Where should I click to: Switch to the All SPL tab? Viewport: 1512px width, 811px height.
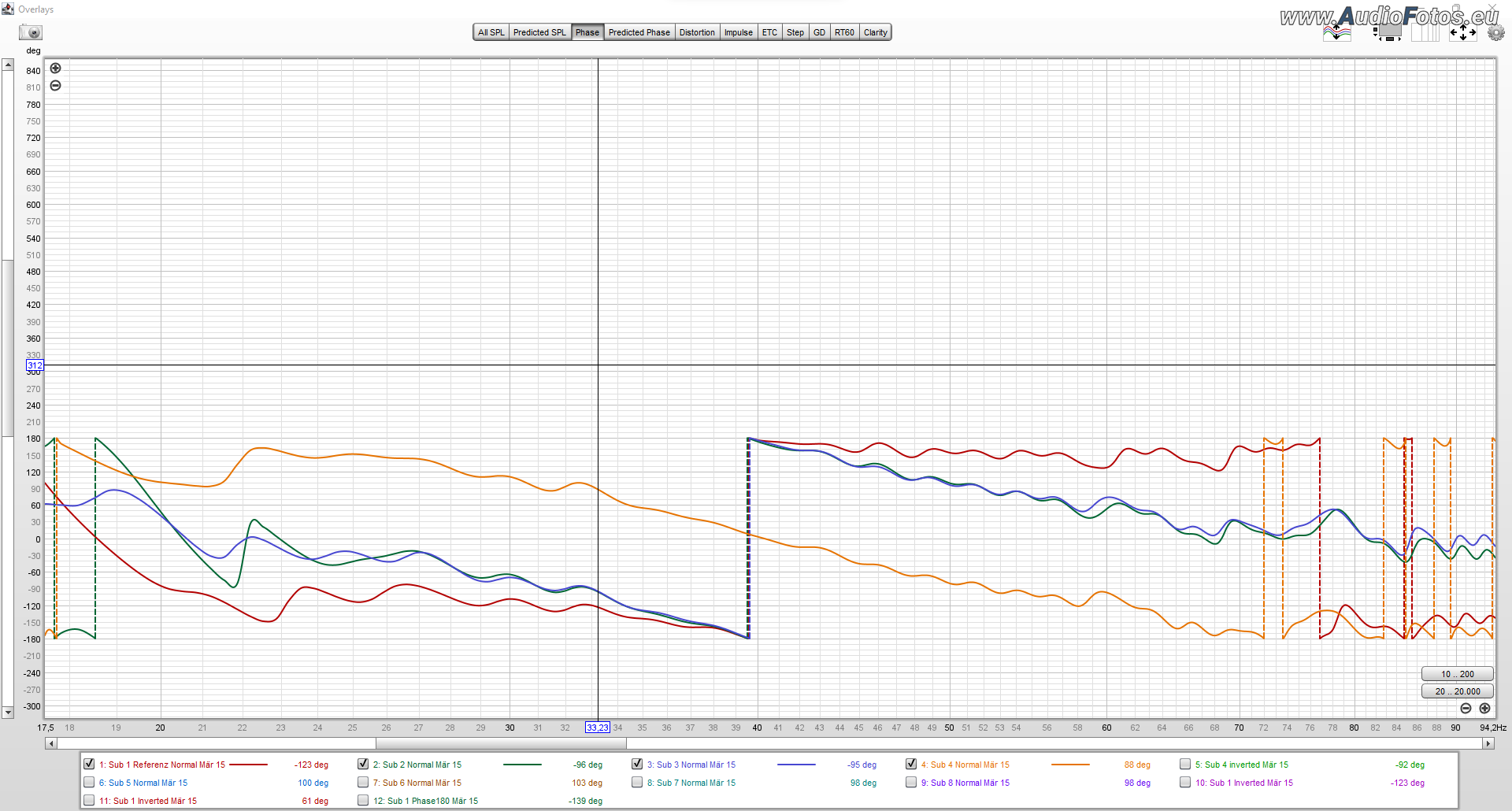491,32
